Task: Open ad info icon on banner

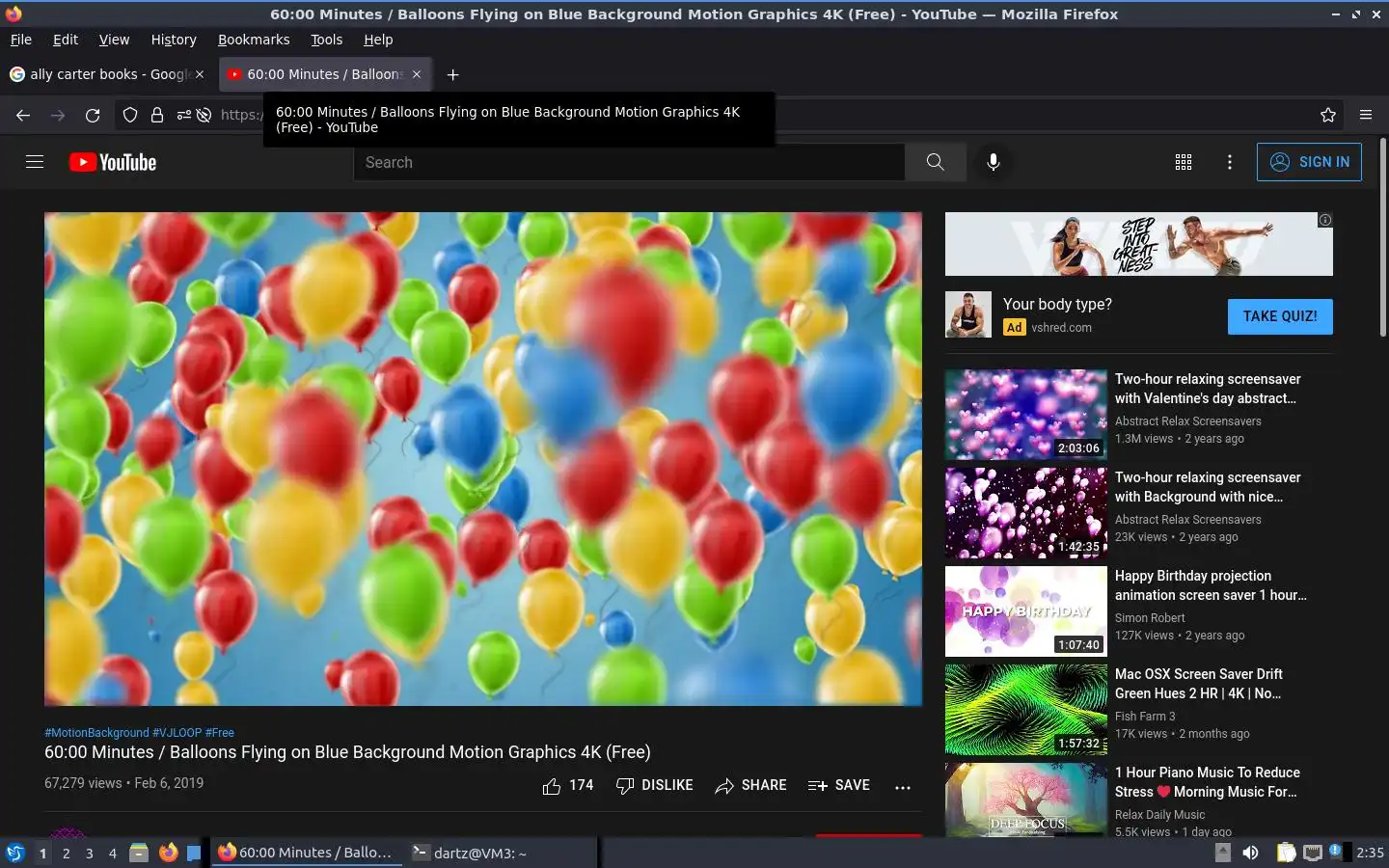Action: (1325, 220)
